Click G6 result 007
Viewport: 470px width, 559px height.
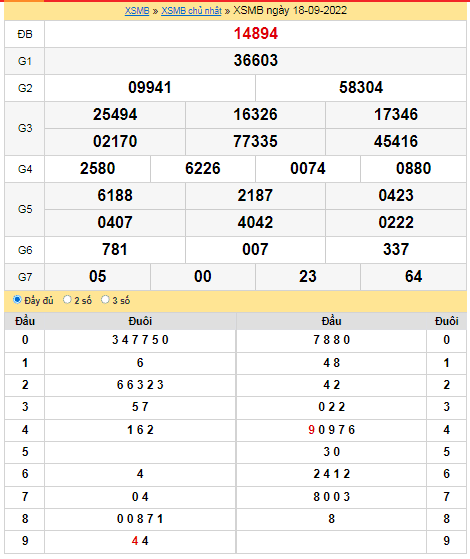point(255,250)
